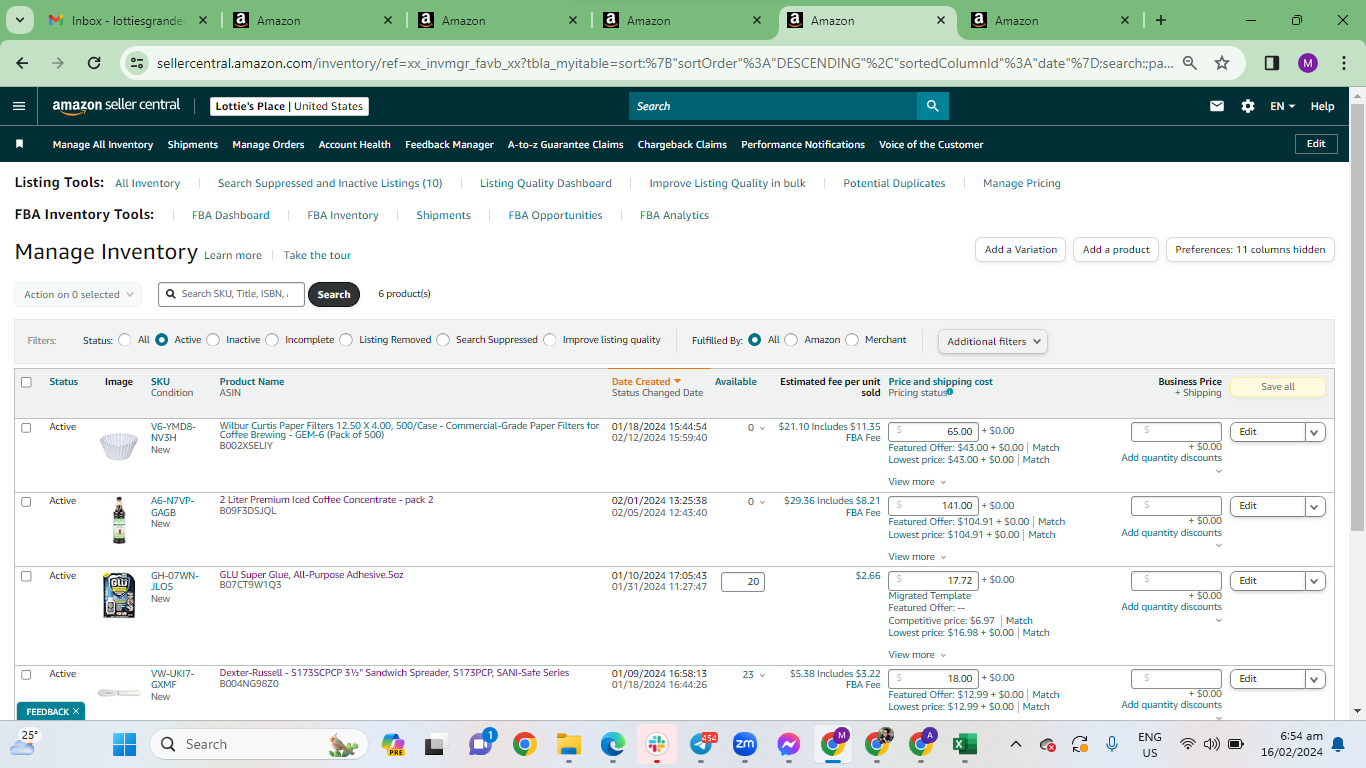Click the SKU, Title, ISBN search field
The width and height of the screenshot is (1366, 768).
coord(231,294)
